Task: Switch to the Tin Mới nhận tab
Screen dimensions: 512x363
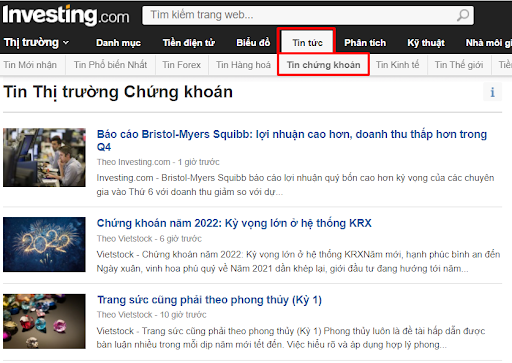Action: tap(30, 65)
